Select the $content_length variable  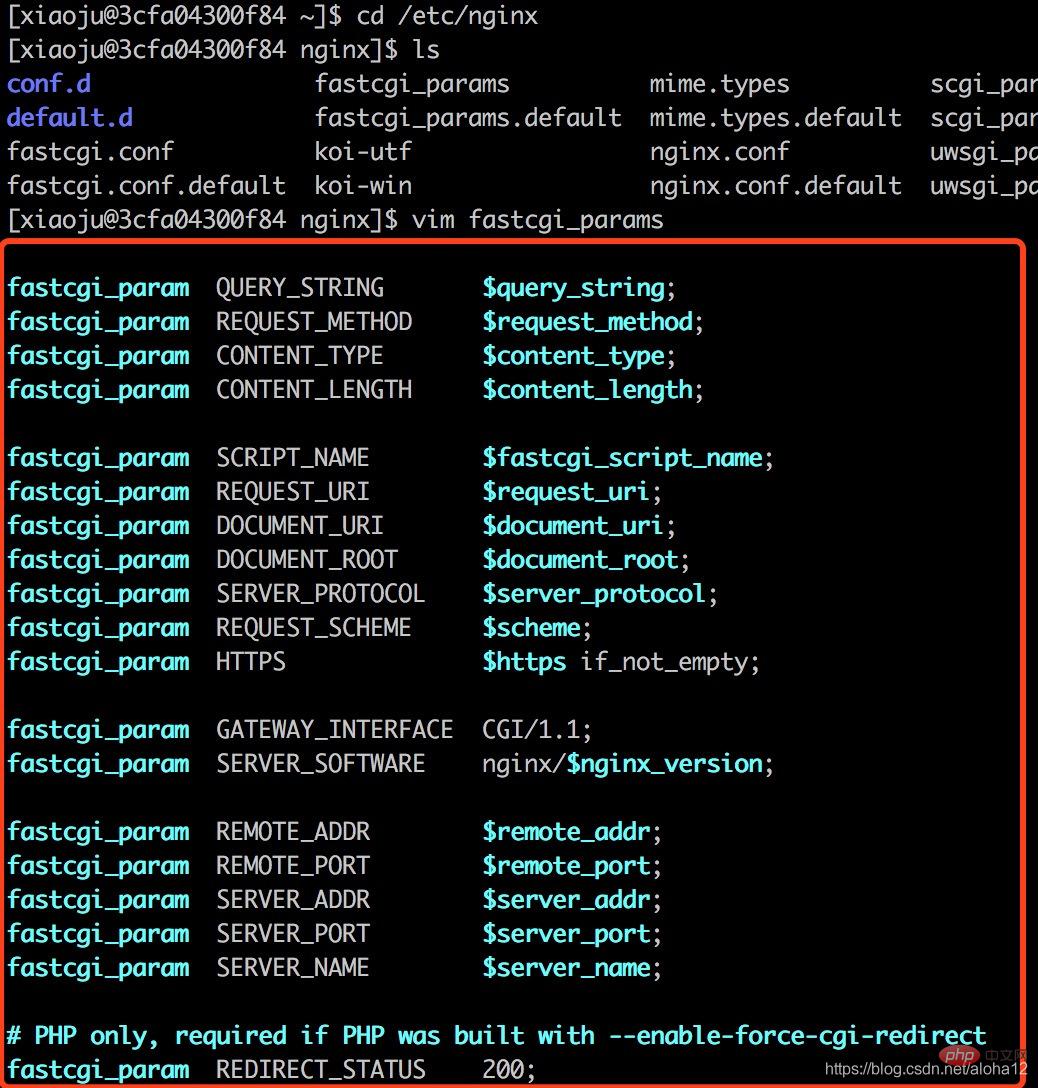pyautogui.click(x=588, y=390)
